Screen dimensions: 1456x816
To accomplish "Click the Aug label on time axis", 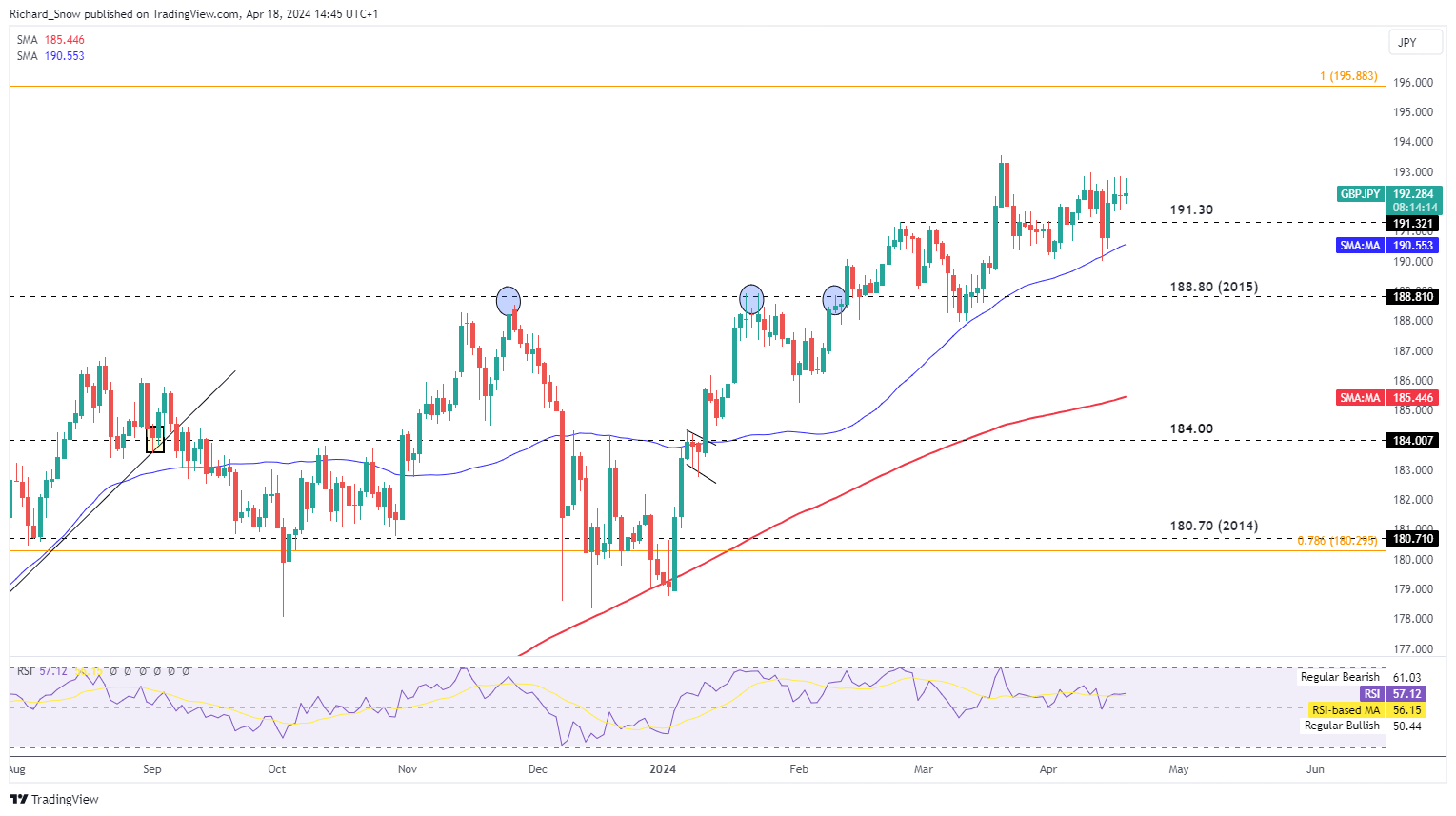I will pos(17,769).
